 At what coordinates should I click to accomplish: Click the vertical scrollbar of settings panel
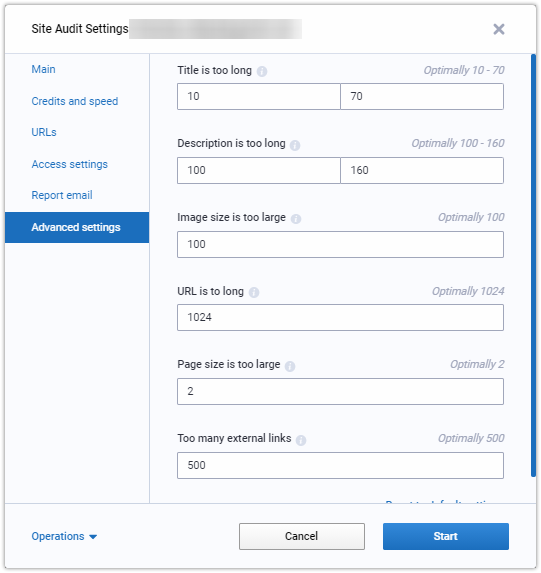click(x=533, y=265)
